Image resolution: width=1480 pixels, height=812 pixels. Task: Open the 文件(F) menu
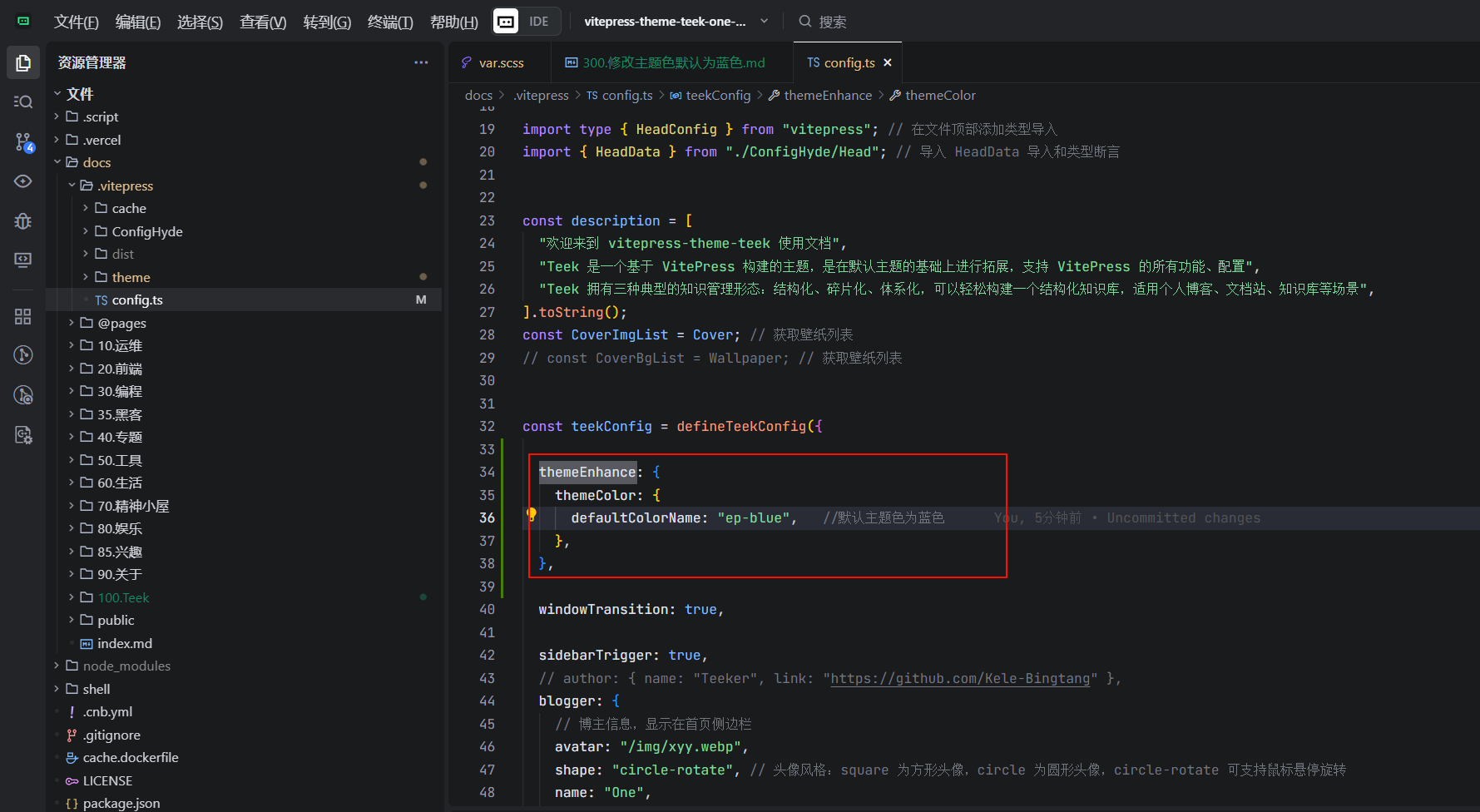coord(77,22)
